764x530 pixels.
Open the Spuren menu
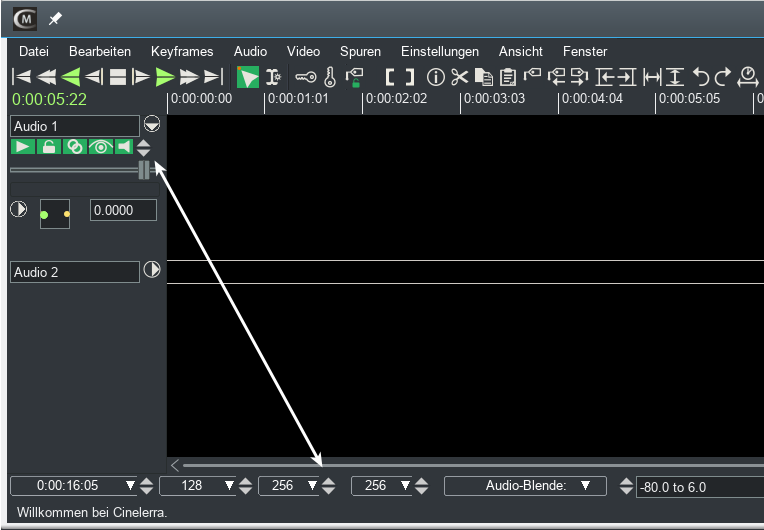point(360,52)
